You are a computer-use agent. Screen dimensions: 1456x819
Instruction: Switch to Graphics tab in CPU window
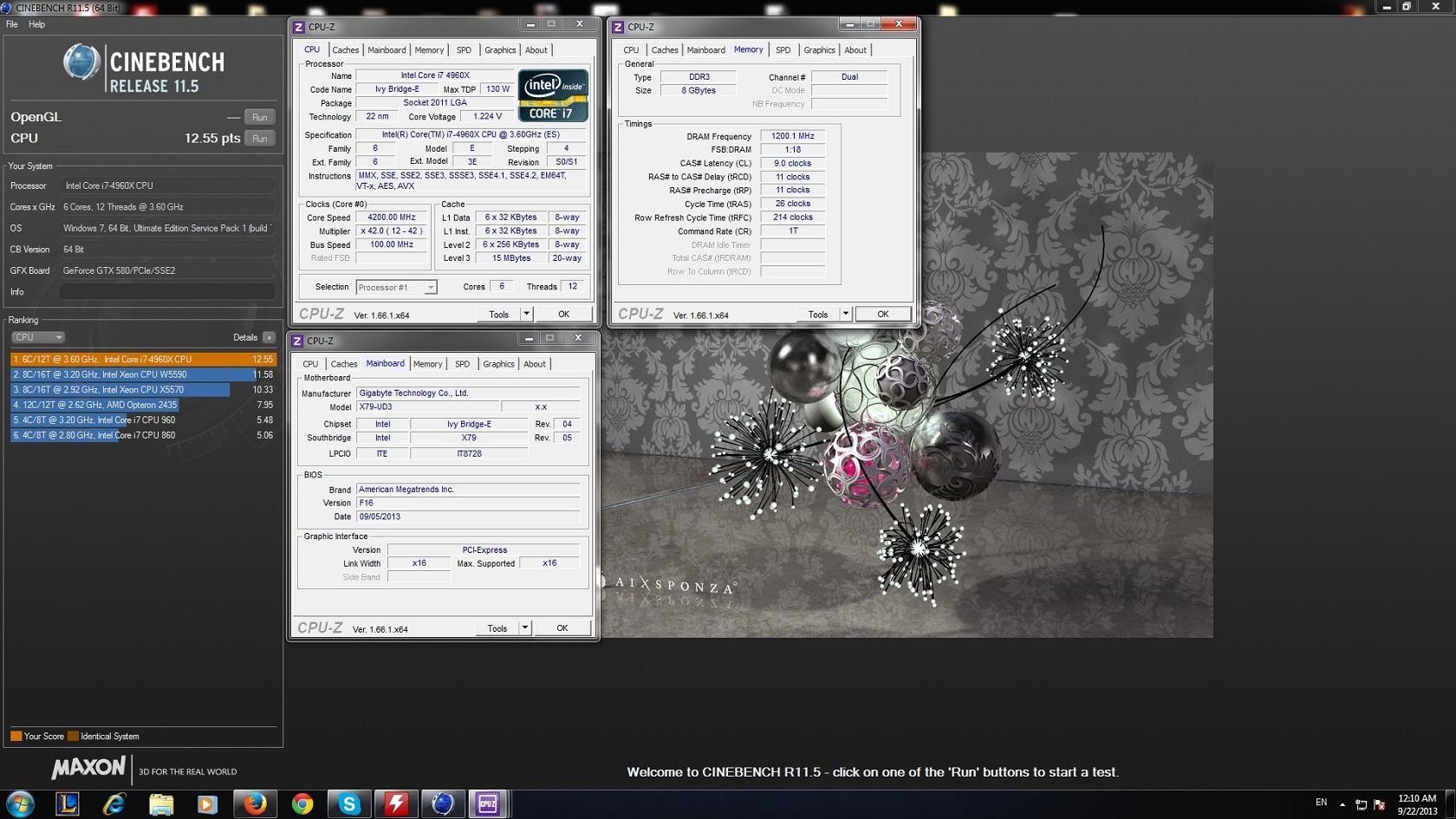(500, 50)
